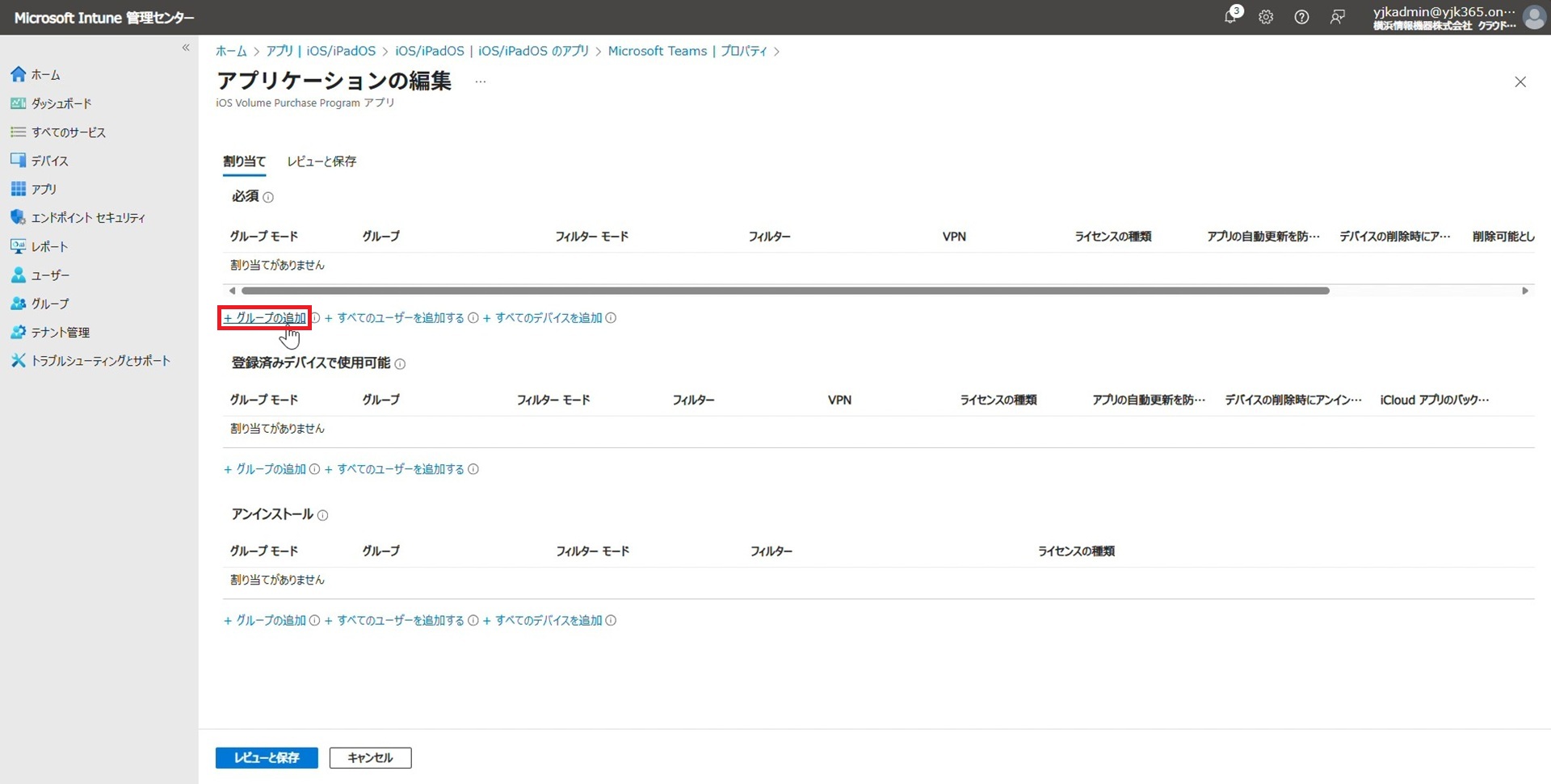Open Endpoint Security shield icon in sidebar

pos(18,217)
